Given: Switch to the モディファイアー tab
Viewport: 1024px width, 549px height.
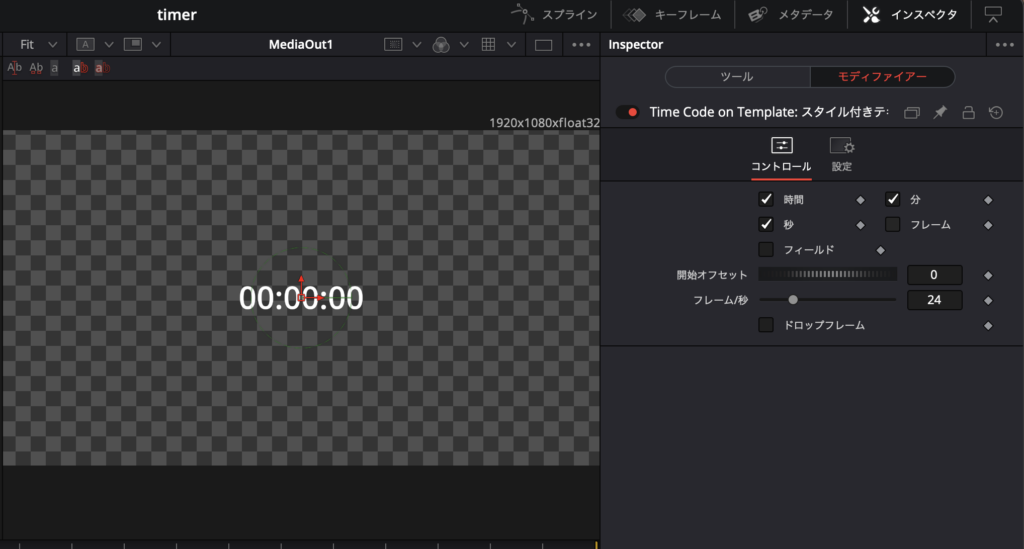Looking at the screenshot, I should 882,77.
